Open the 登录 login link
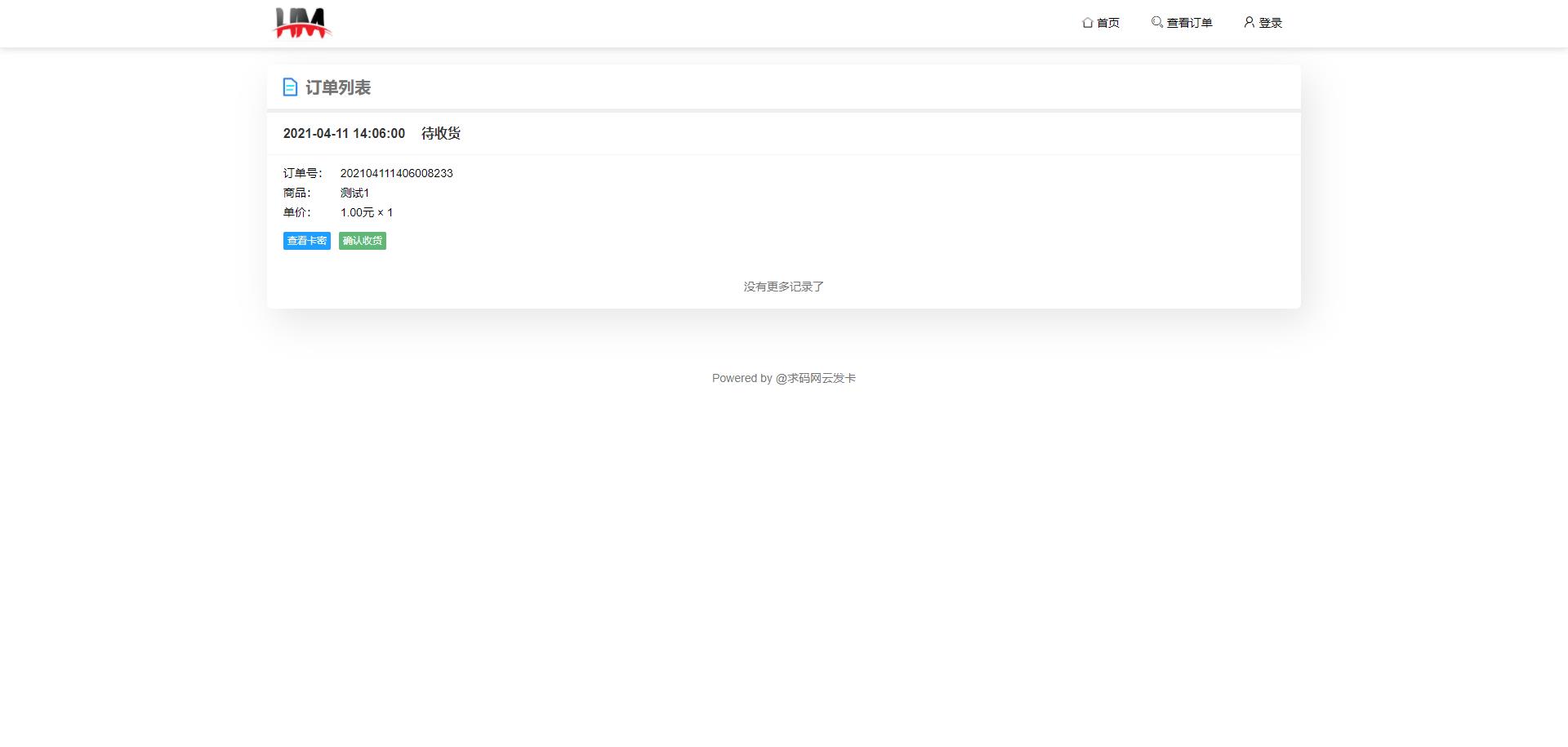This screenshot has width=1568, height=747. click(x=1270, y=23)
